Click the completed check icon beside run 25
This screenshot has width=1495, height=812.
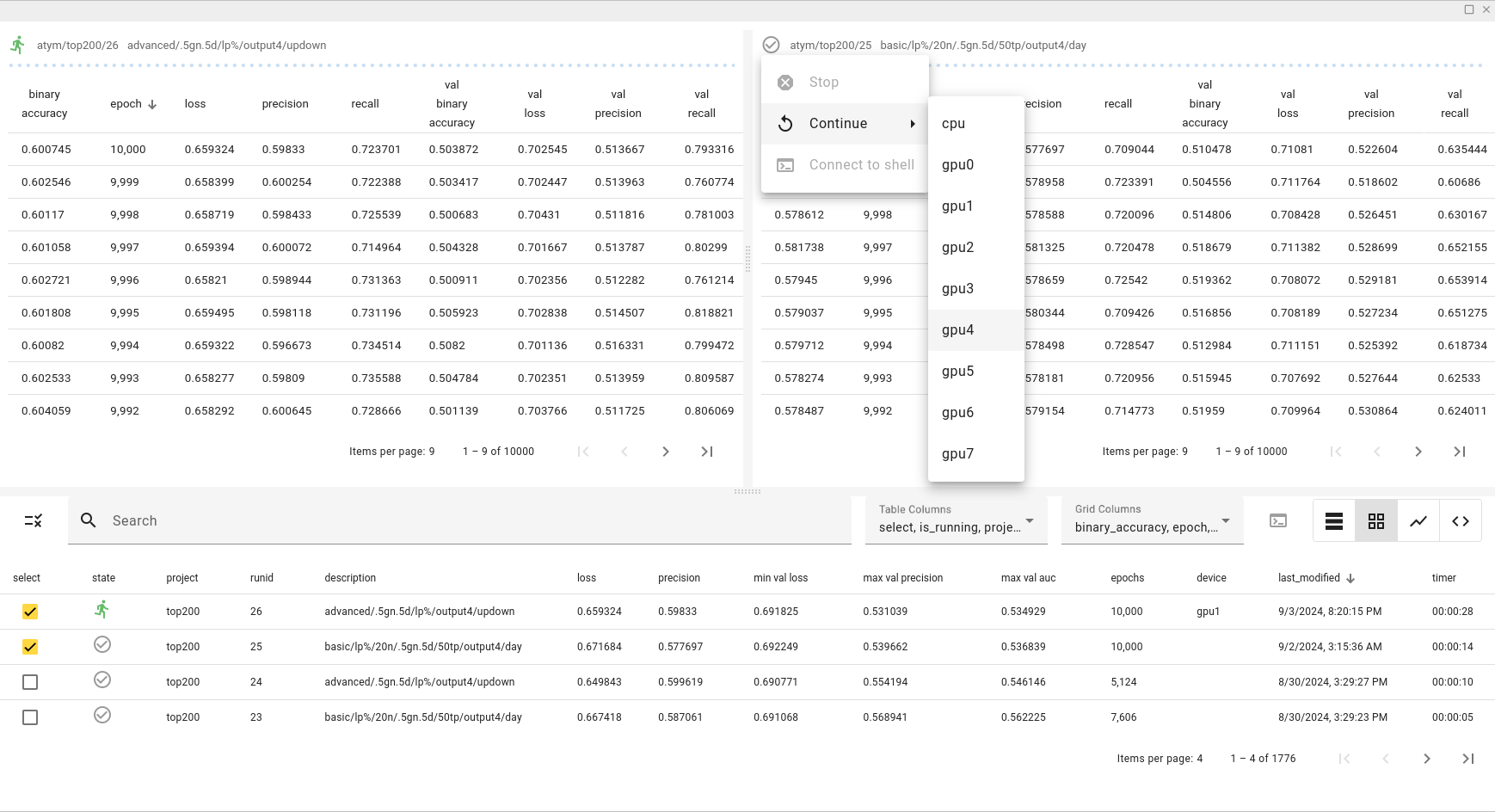point(102,646)
